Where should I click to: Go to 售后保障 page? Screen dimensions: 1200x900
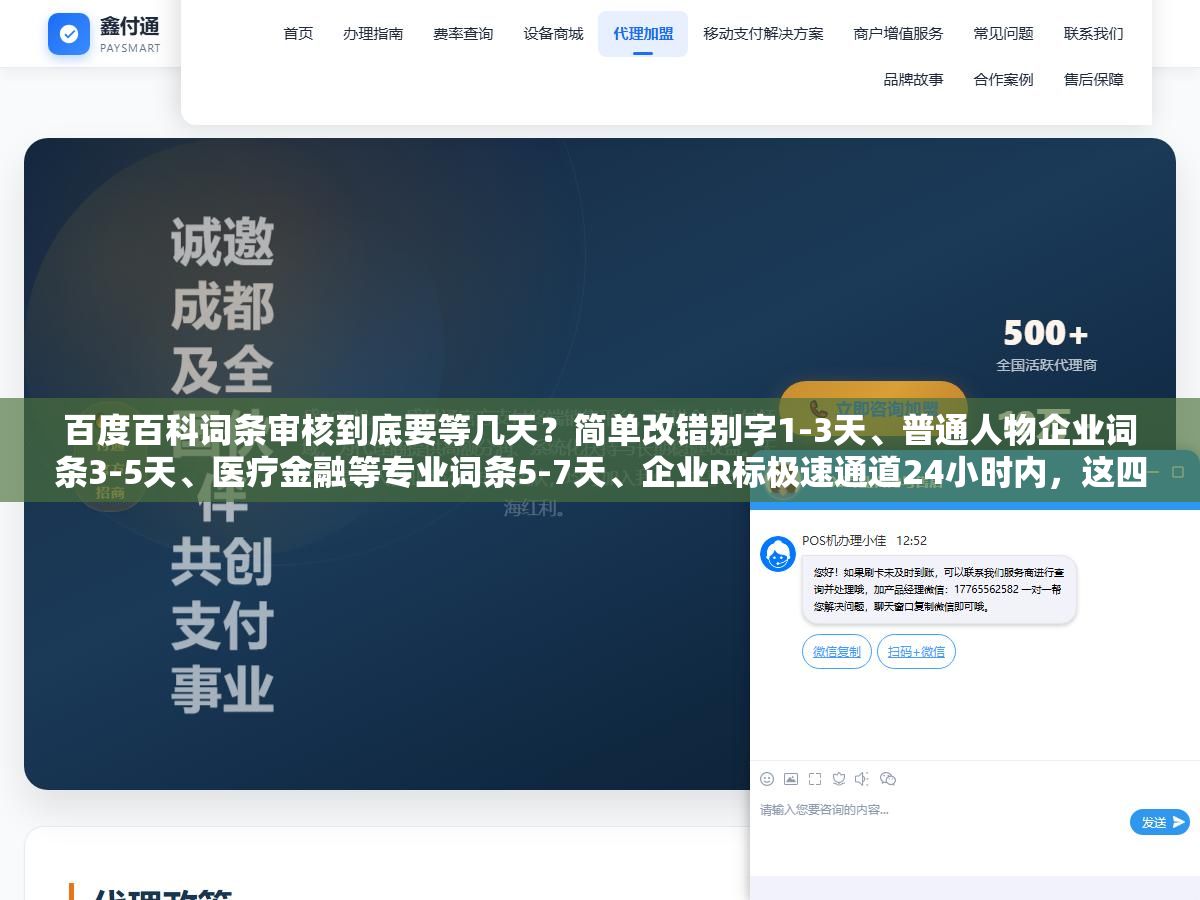point(1093,79)
